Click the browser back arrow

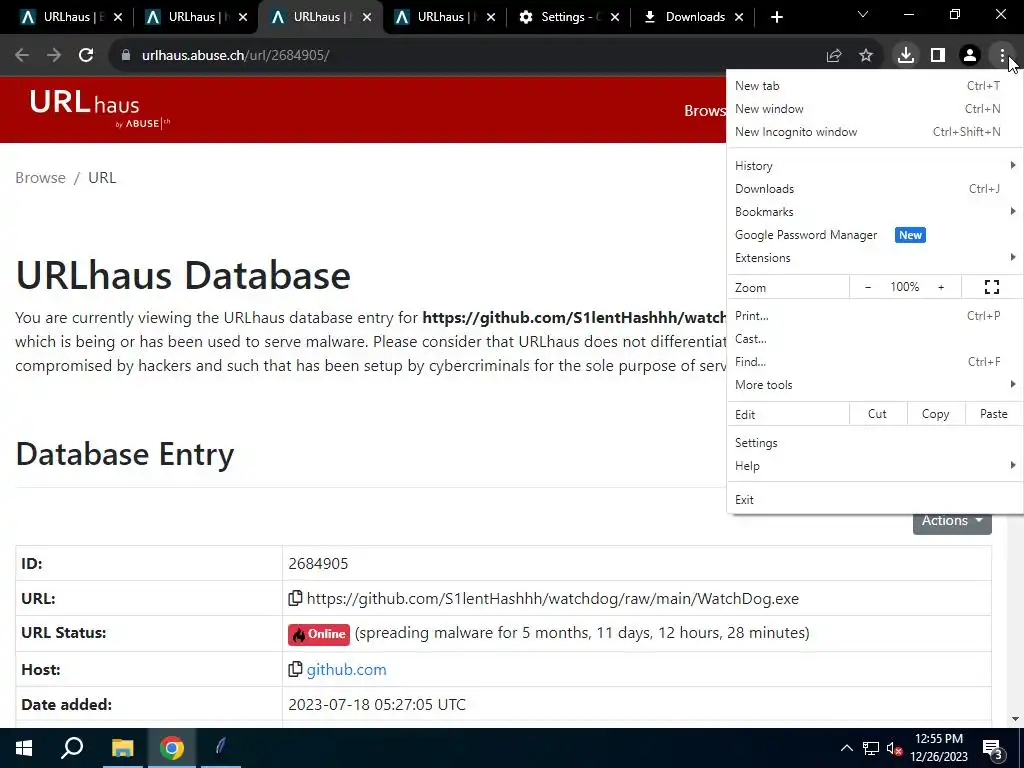pyautogui.click(x=22, y=56)
